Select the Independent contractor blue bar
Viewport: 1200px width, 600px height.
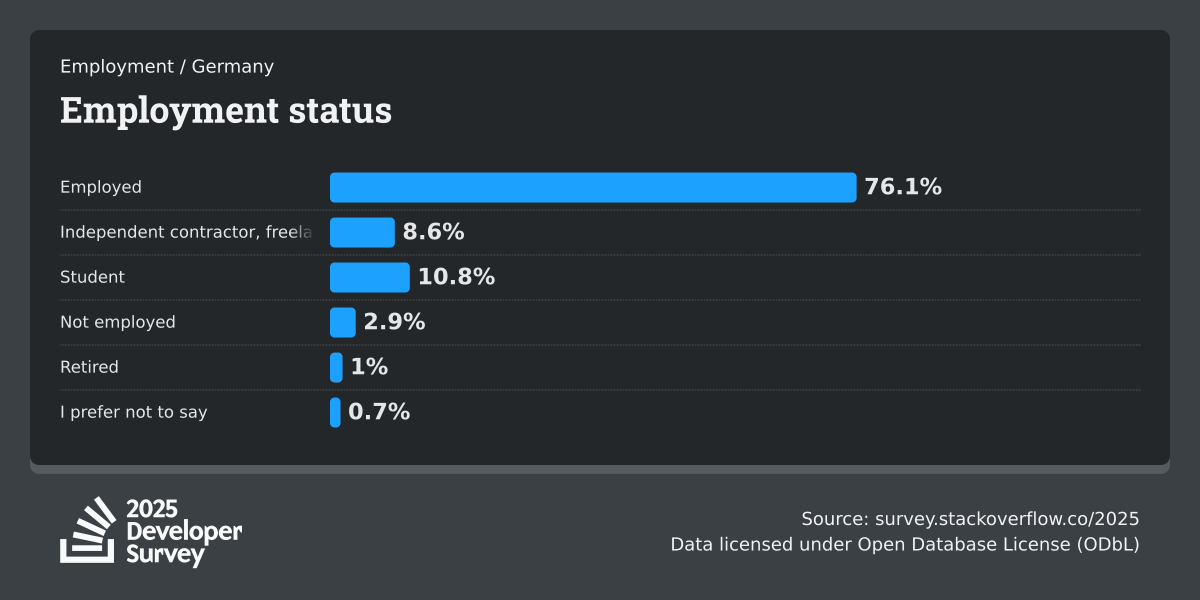pyautogui.click(x=362, y=233)
